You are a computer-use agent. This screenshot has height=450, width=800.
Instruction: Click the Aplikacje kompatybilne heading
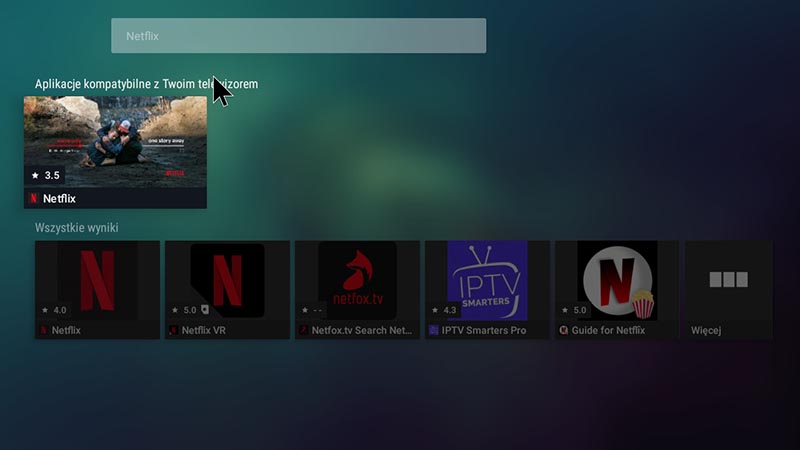pos(146,84)
